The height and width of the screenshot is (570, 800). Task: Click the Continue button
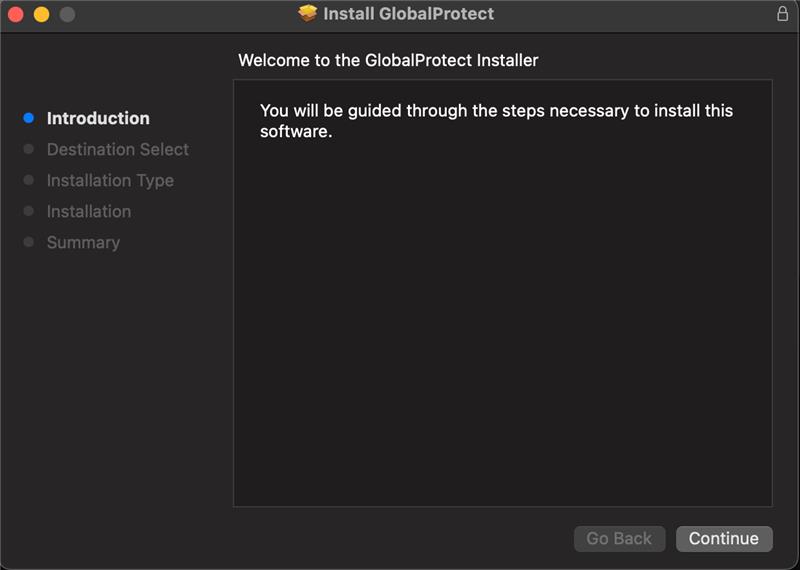tap(724, 538)
